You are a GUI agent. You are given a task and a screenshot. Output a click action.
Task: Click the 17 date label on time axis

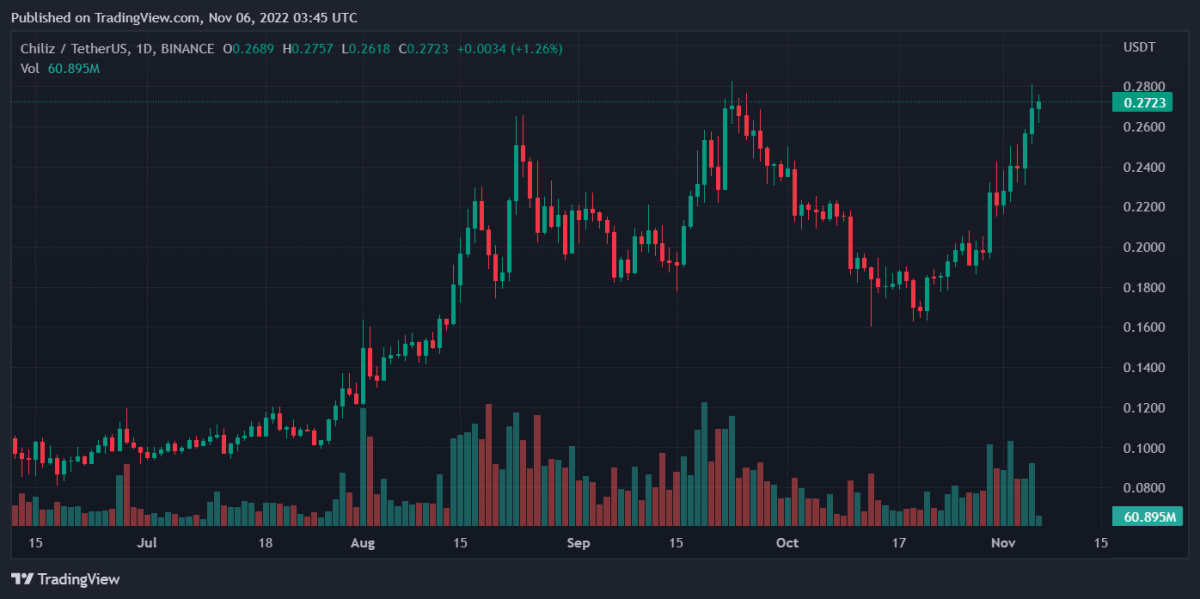pyautogui.click(x=899, y=543)
